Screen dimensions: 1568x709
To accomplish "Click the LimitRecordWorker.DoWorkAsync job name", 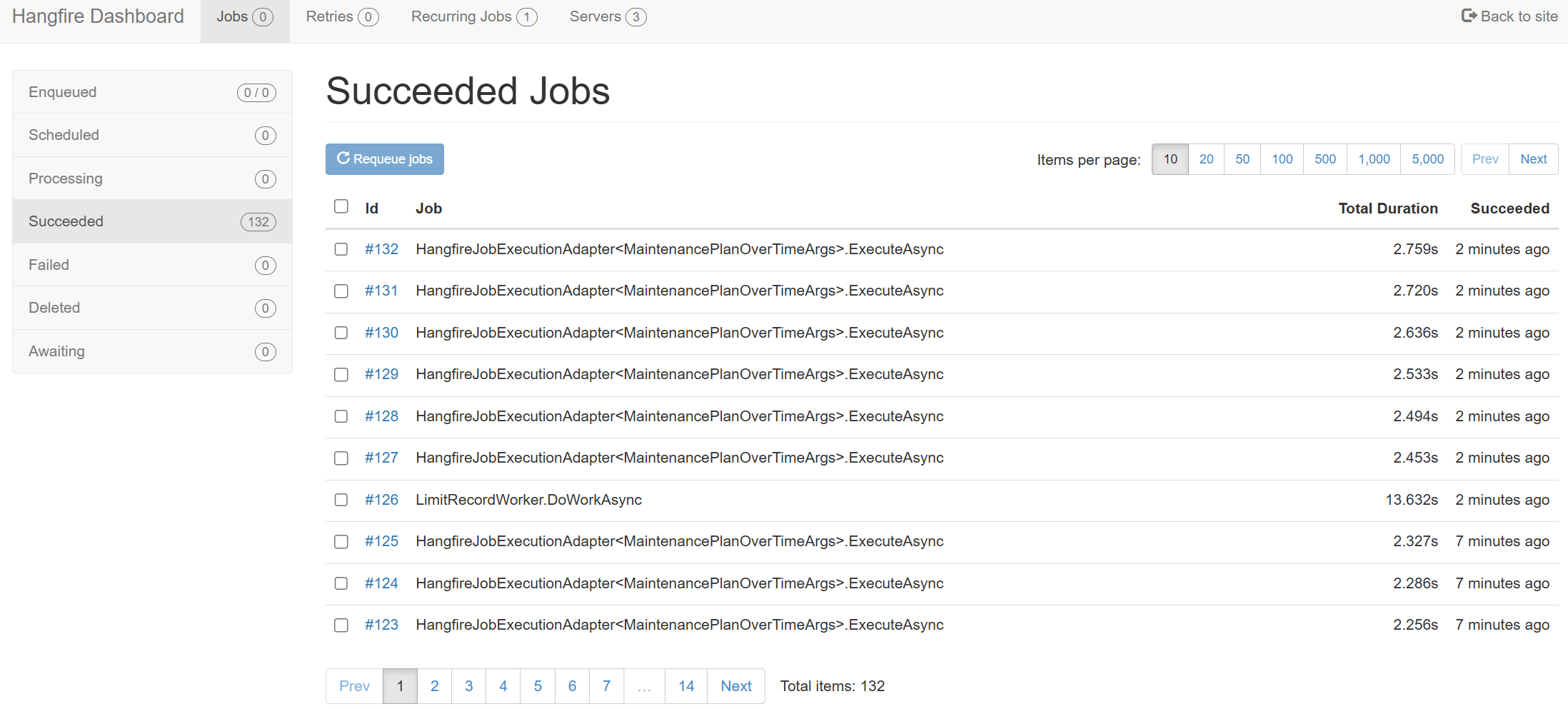I will [x=529, y=500].
